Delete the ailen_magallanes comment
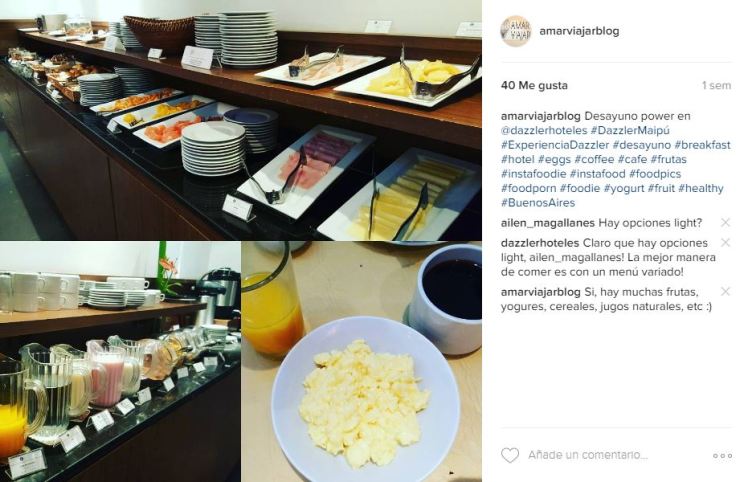This screenshot has height=482, width=748. tap(725, 222)
